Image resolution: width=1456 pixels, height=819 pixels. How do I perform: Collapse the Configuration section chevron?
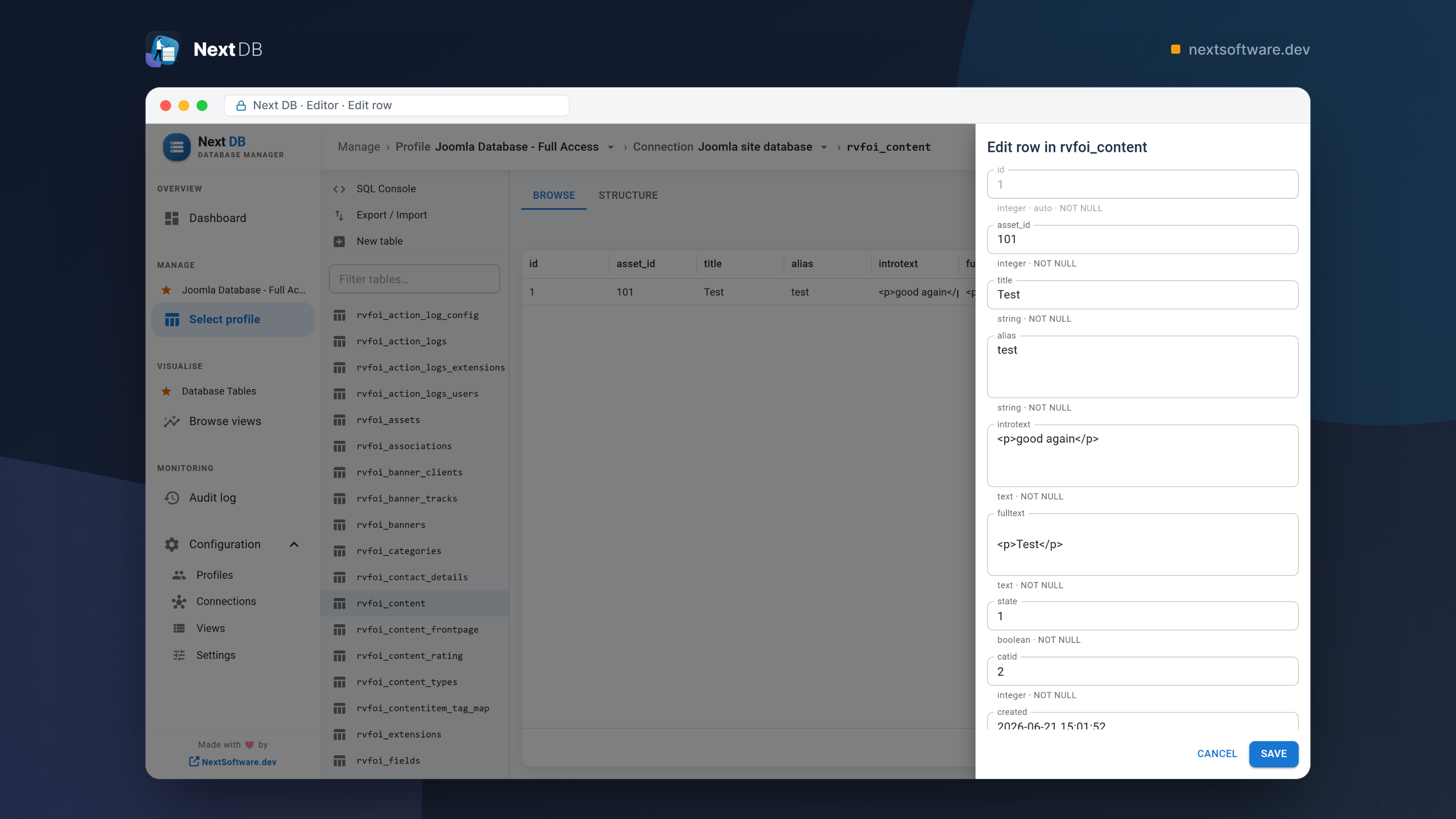pyautogui.click(x=294, y=544)
